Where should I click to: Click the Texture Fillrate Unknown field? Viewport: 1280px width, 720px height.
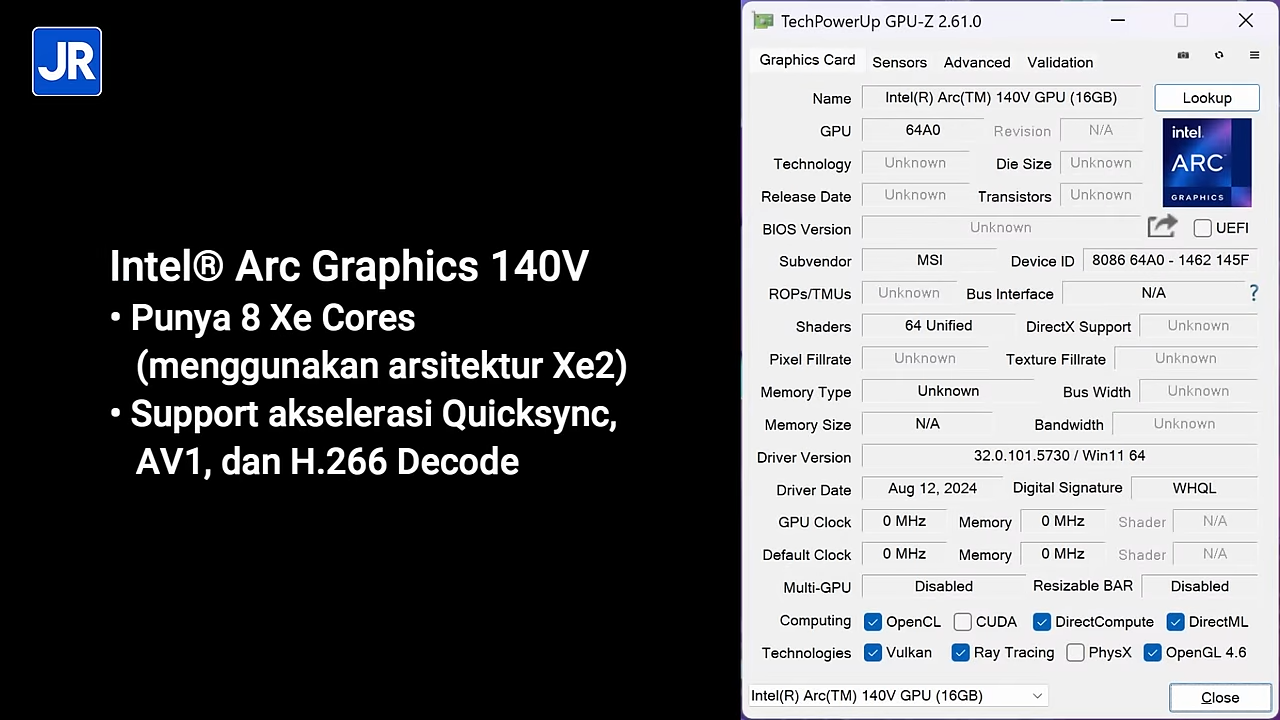1186,358
